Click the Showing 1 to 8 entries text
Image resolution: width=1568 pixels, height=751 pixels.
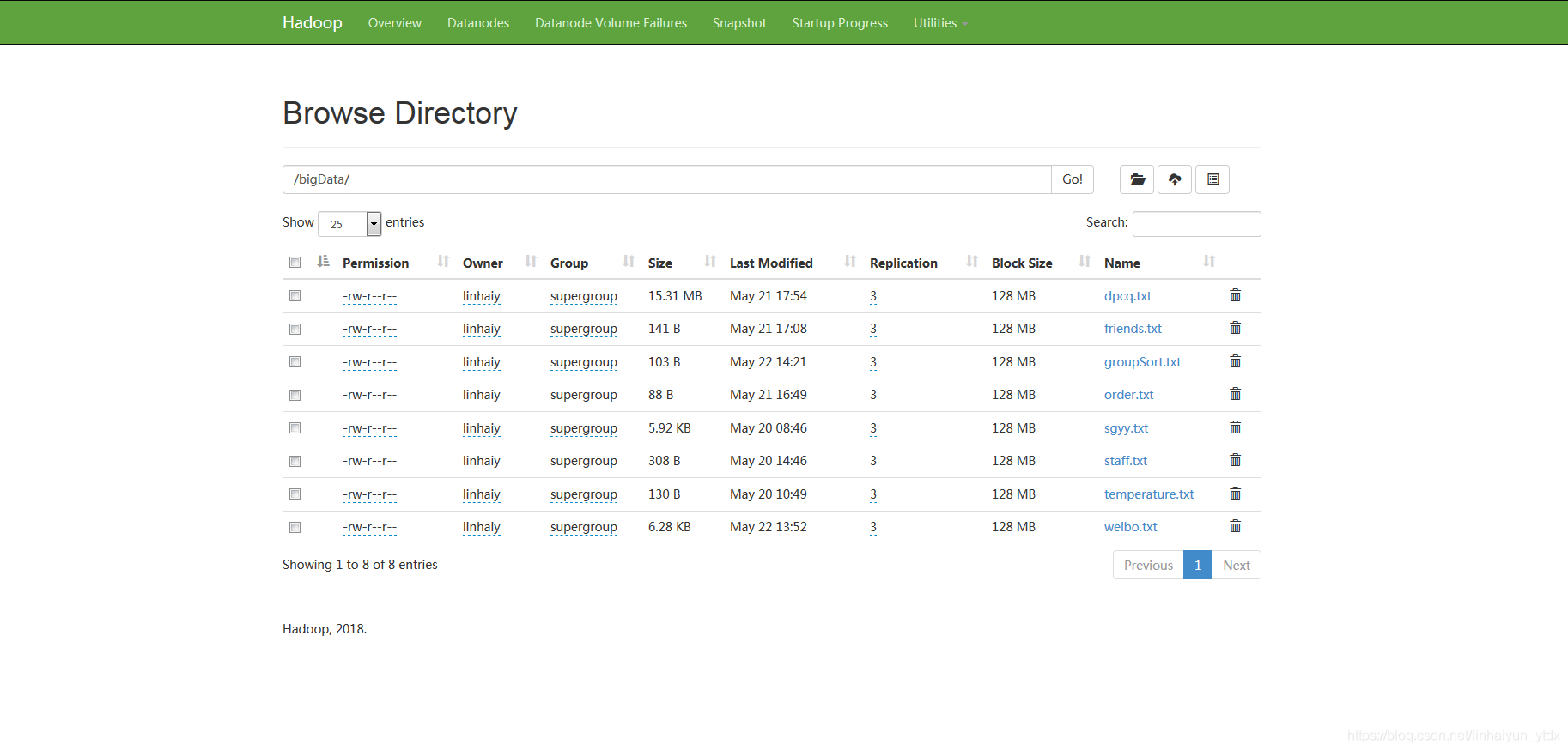pyautogui.click(x=360, y=565)
